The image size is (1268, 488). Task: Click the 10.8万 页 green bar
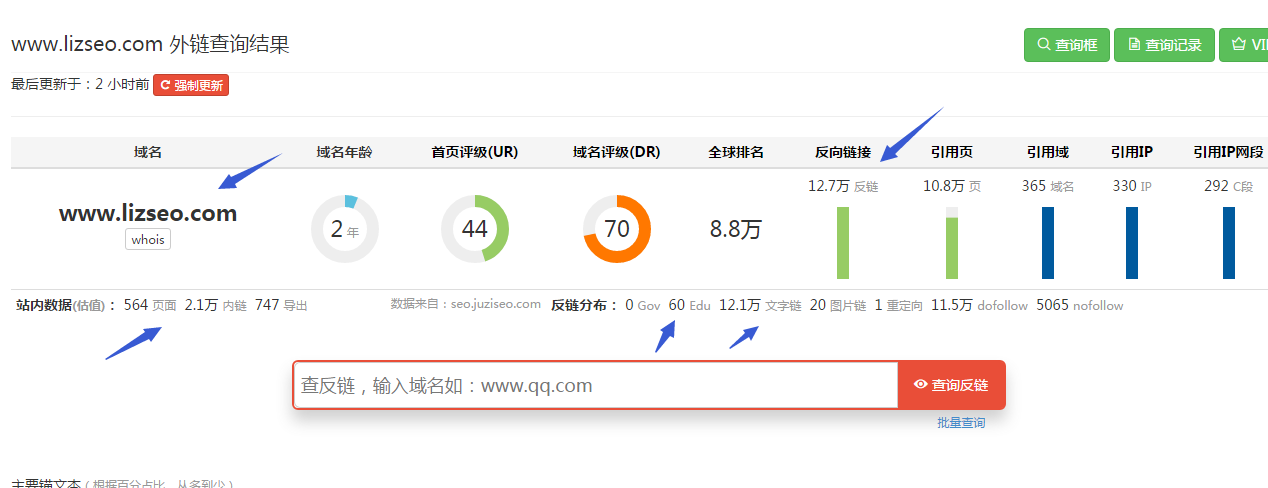coord(952,243)
